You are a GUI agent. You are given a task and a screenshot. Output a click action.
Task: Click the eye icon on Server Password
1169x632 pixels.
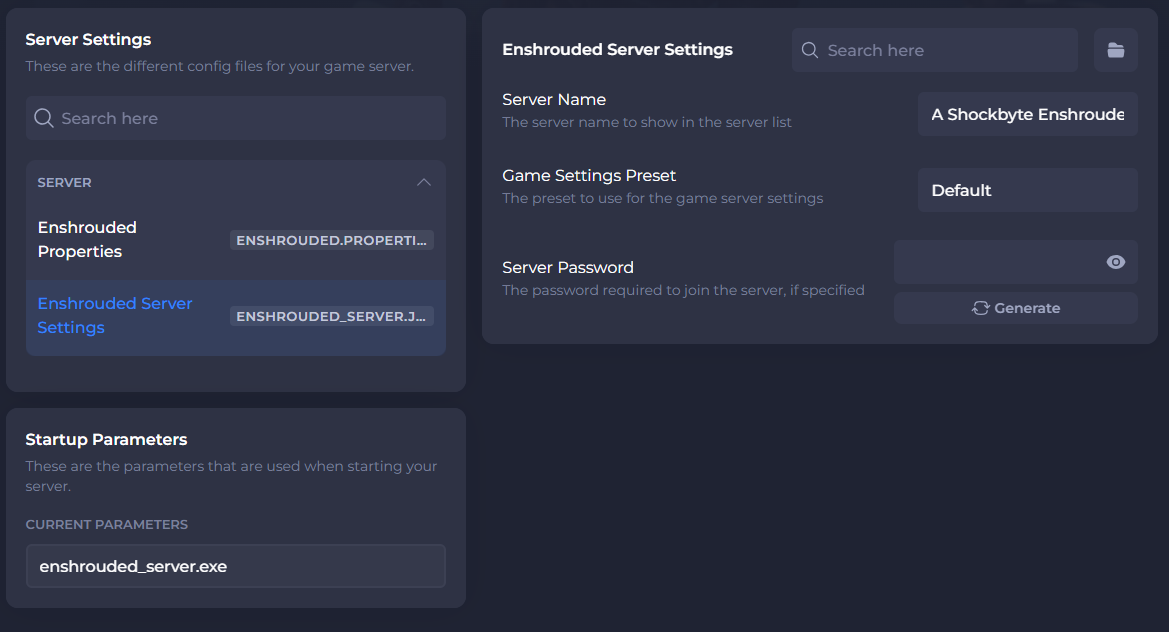click(x=1115, y=262)
